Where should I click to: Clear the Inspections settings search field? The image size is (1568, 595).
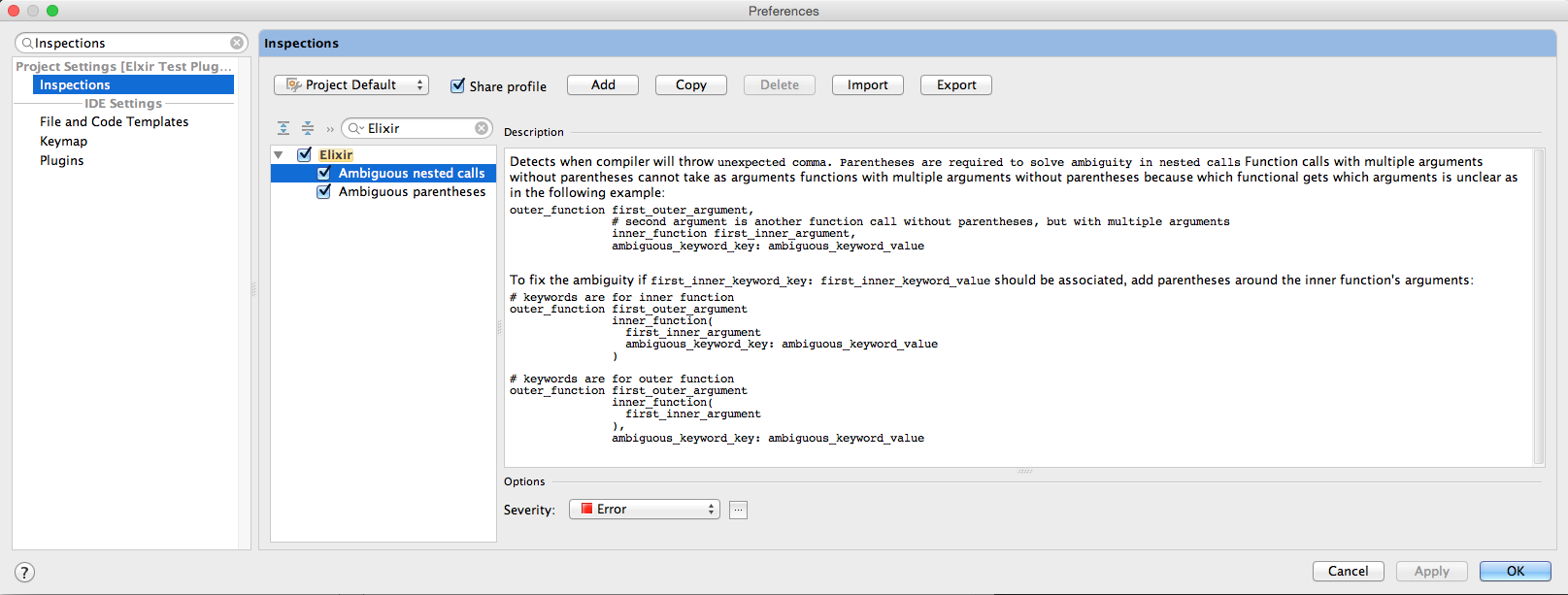pyautogui.click(x=237, y=43)
